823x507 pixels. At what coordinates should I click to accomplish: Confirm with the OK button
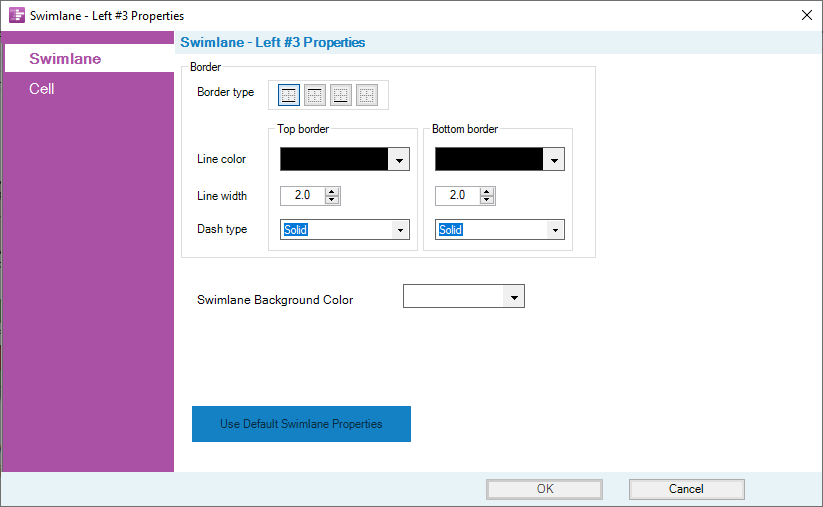[x=544, y=489]
